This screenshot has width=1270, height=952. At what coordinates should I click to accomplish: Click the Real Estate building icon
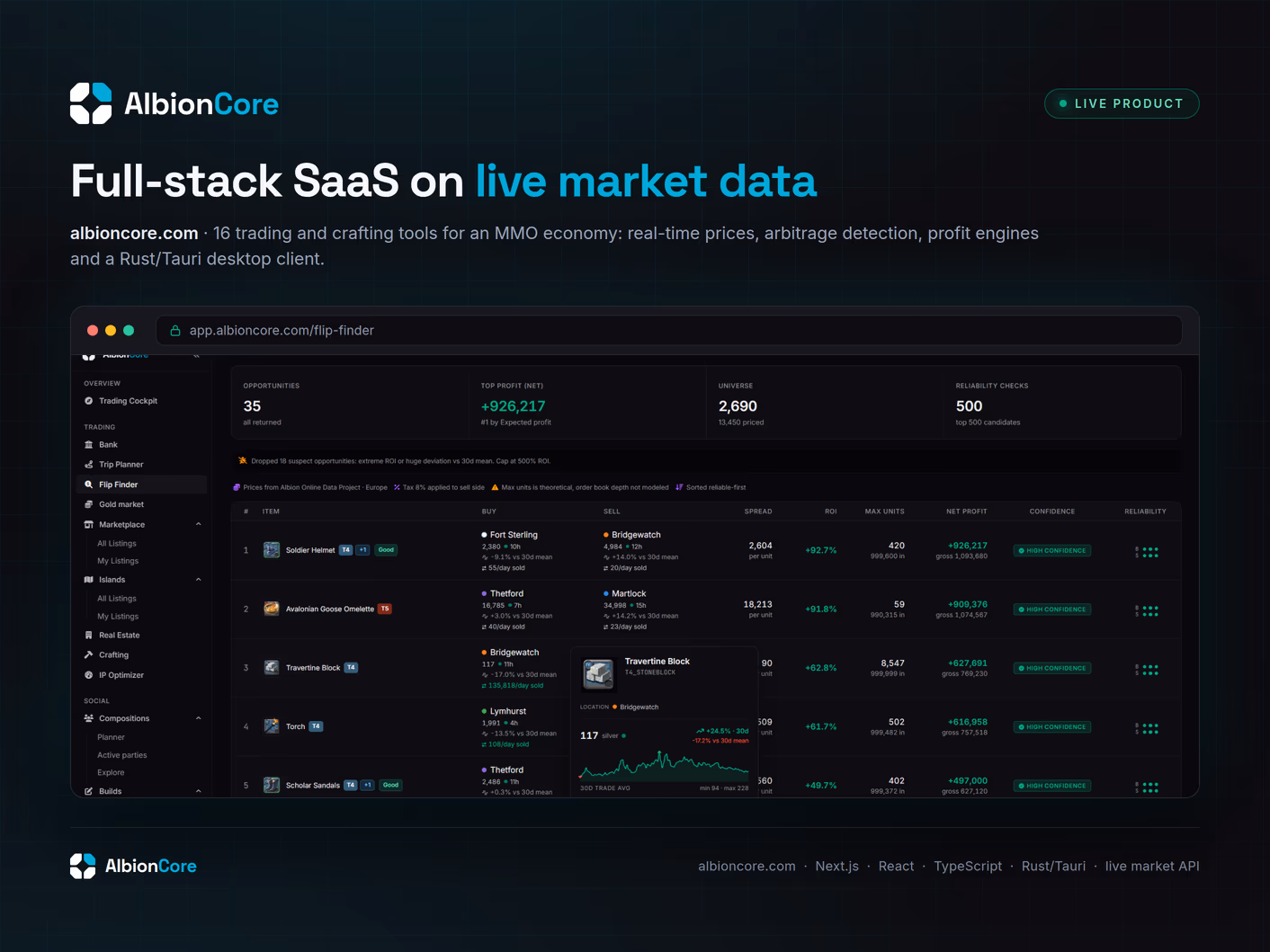tap(88, 636)
